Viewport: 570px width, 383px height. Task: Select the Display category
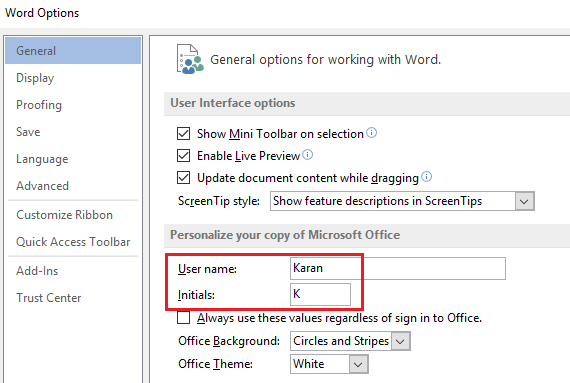coord(35,78)
